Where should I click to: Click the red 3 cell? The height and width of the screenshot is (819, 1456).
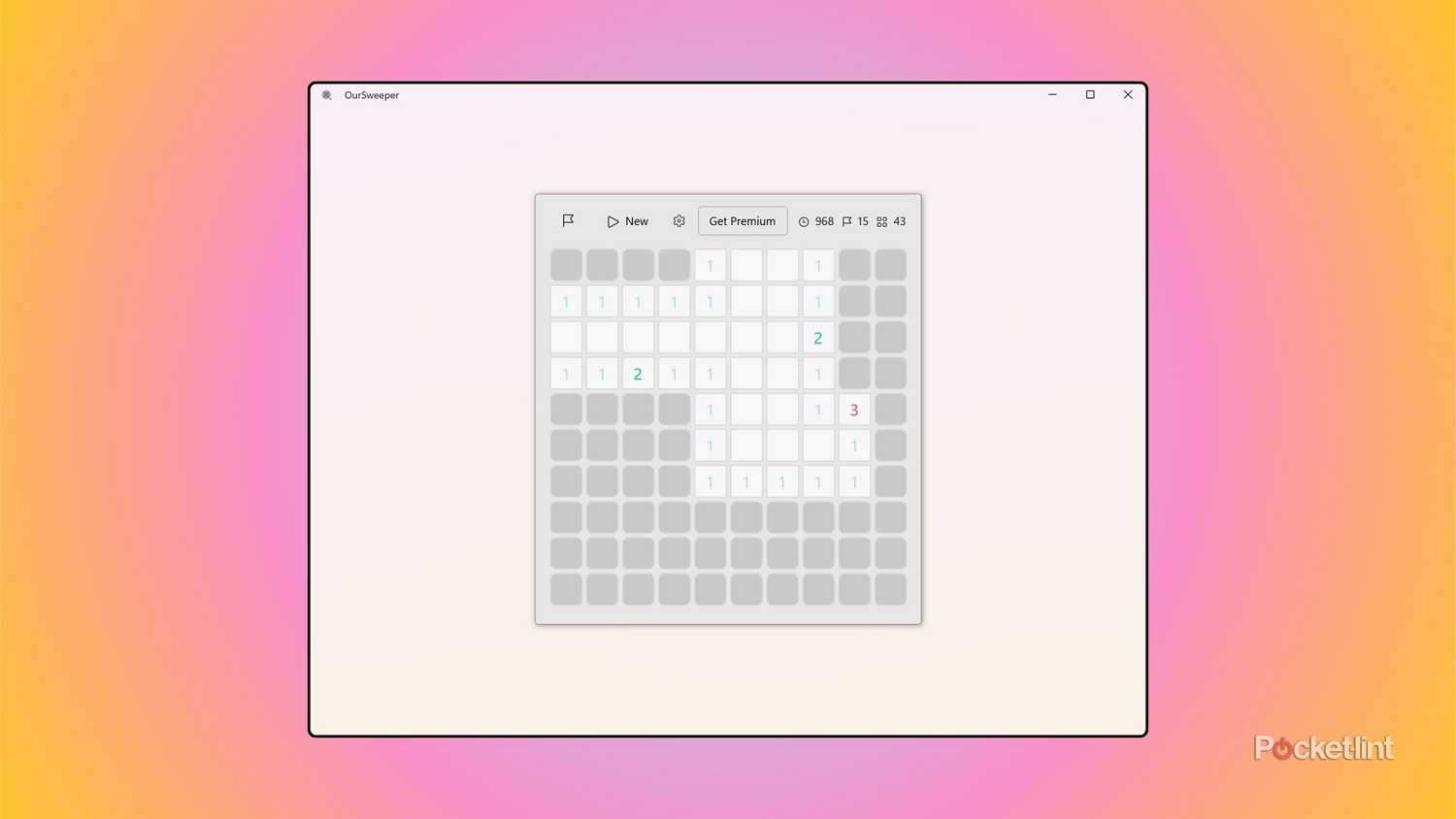[854, 409]
